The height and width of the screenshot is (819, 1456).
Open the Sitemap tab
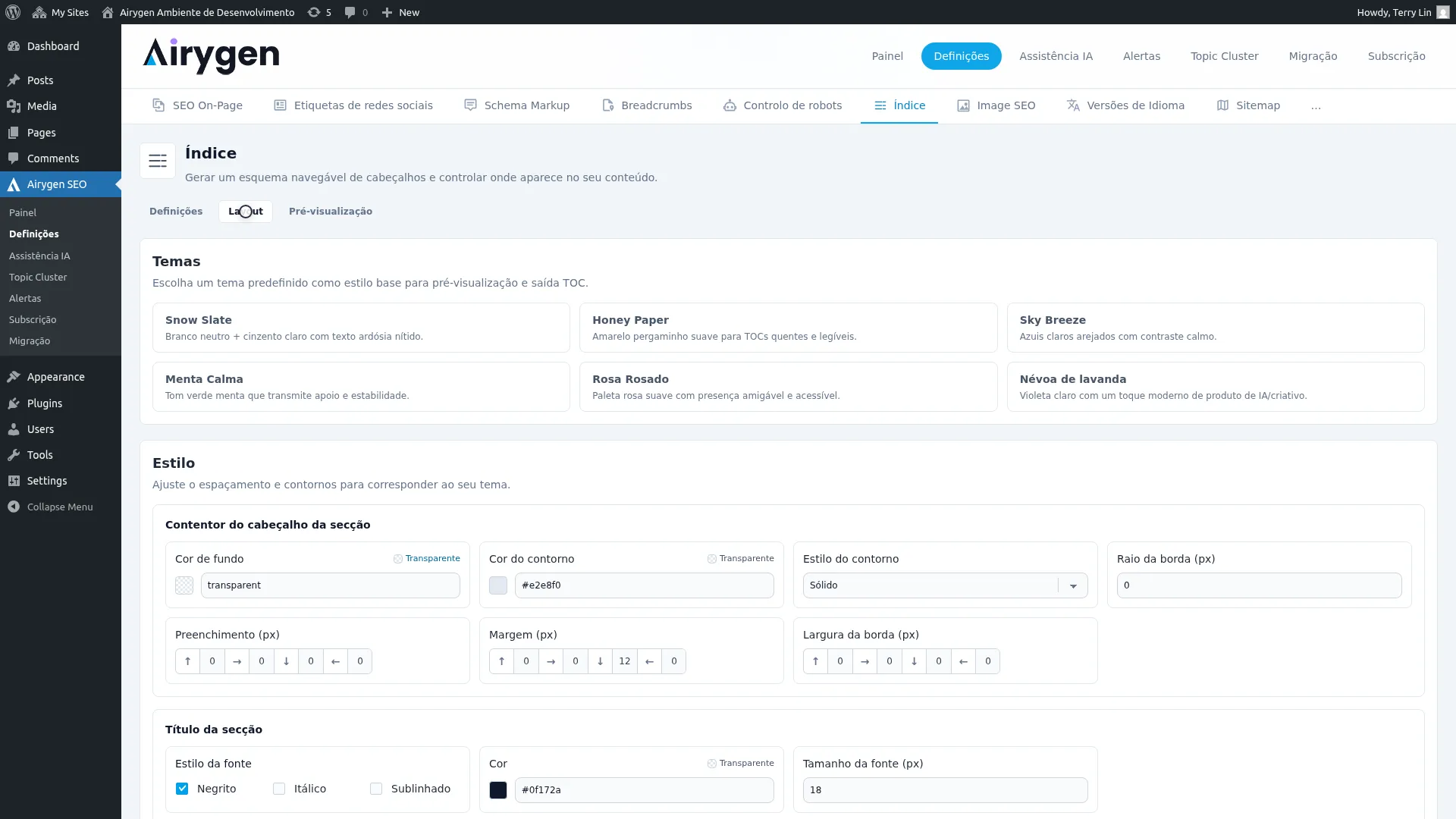click(x=1248, y=105)
